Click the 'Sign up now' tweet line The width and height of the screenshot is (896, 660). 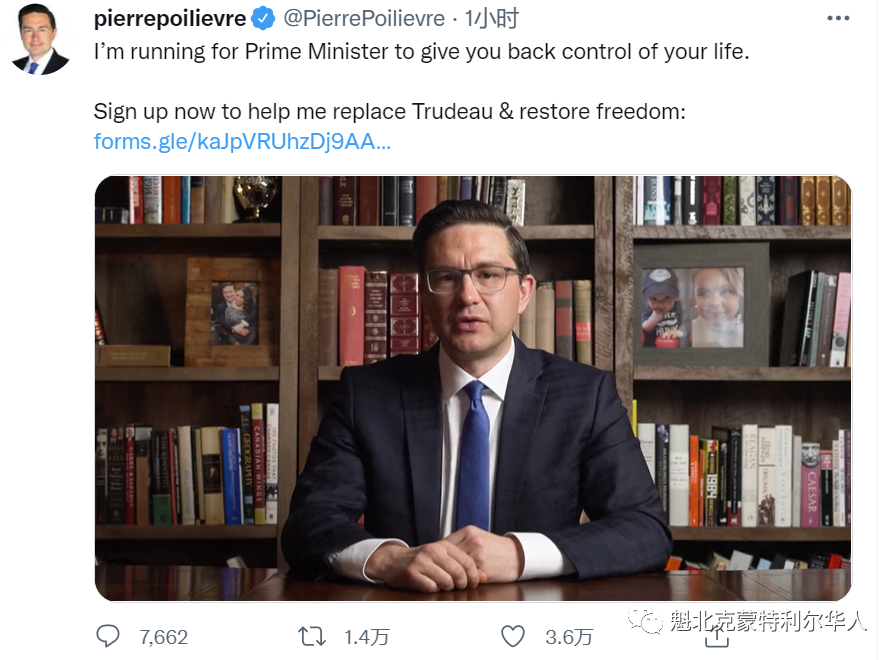coord(389,111)
